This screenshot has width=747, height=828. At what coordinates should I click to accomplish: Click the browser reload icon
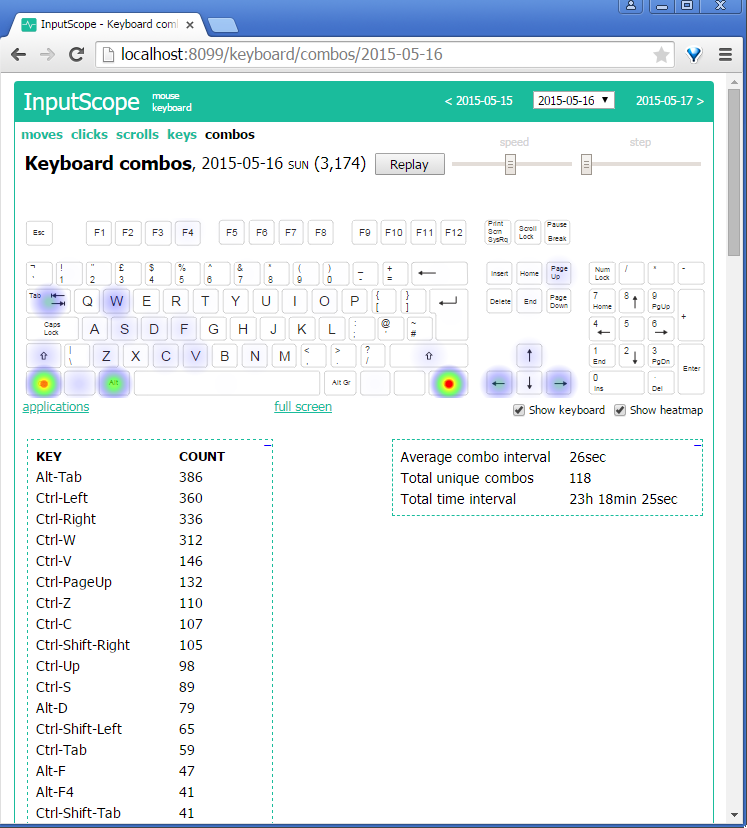76,55
